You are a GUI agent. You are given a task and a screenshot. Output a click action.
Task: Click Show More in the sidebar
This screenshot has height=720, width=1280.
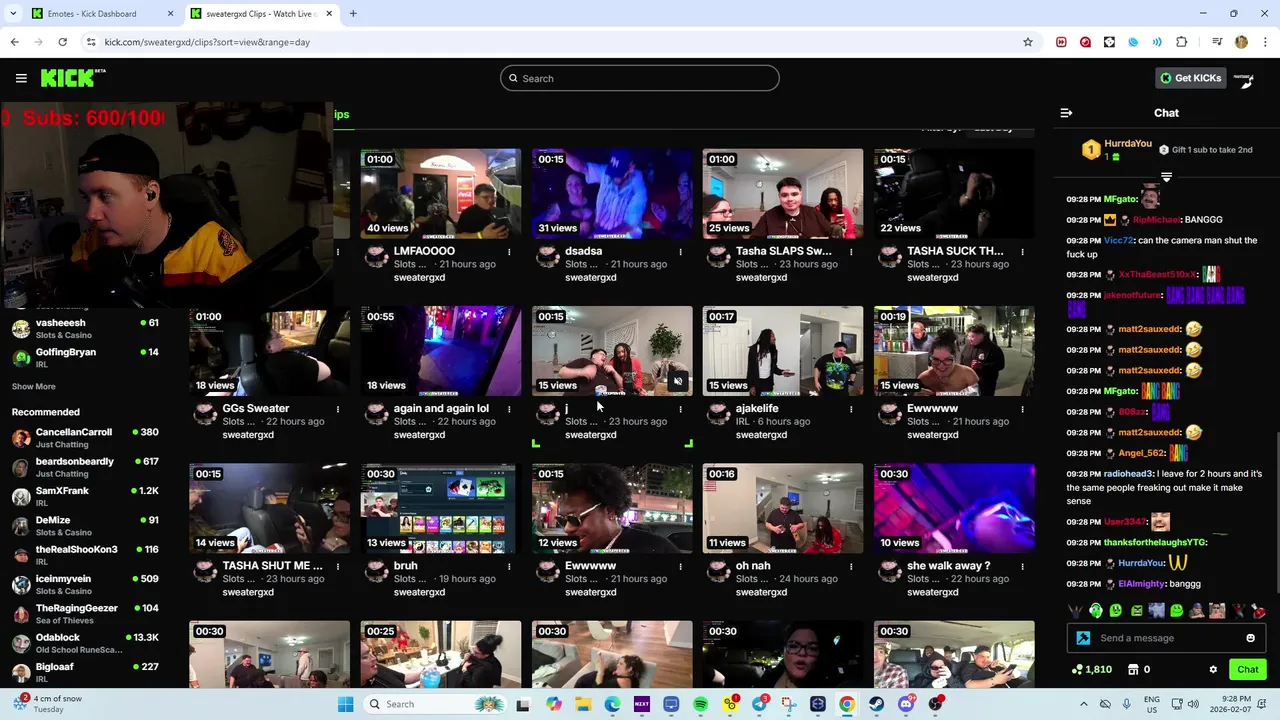(x=34, y=386)
